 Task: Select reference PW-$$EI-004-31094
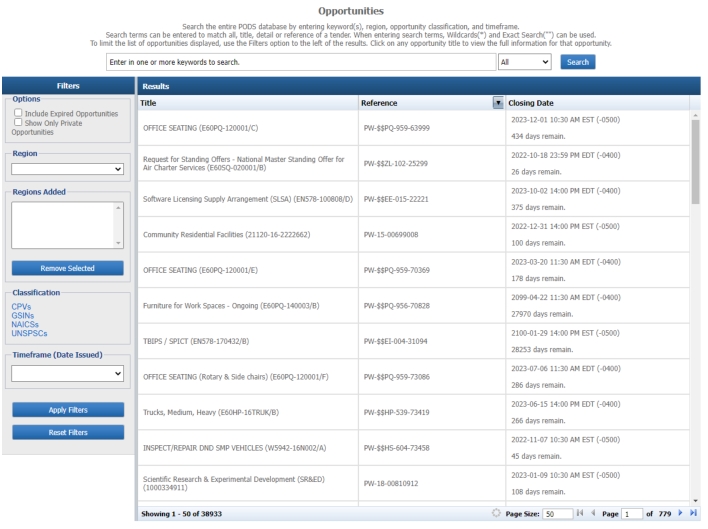pos(396,341)
